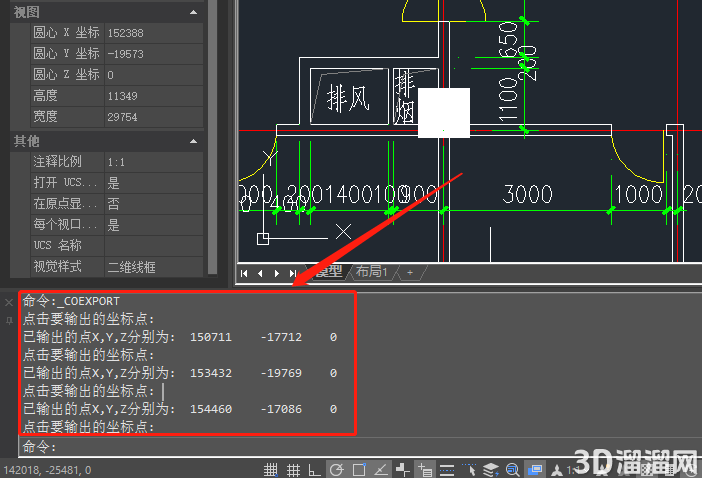
Task: Click 注释比例 property label
Action: [x=58, y=162]
